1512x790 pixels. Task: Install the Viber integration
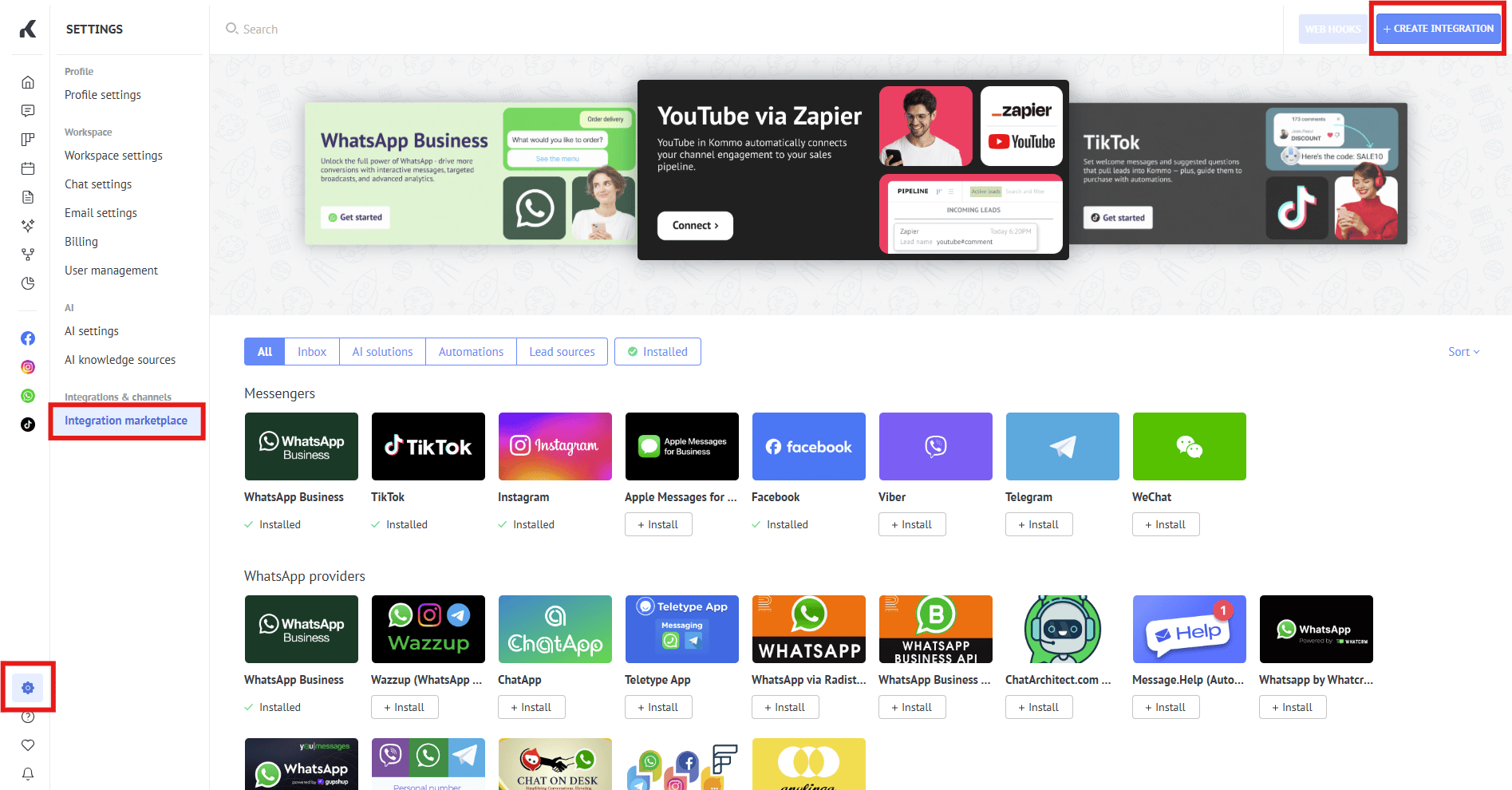[912, 524]
